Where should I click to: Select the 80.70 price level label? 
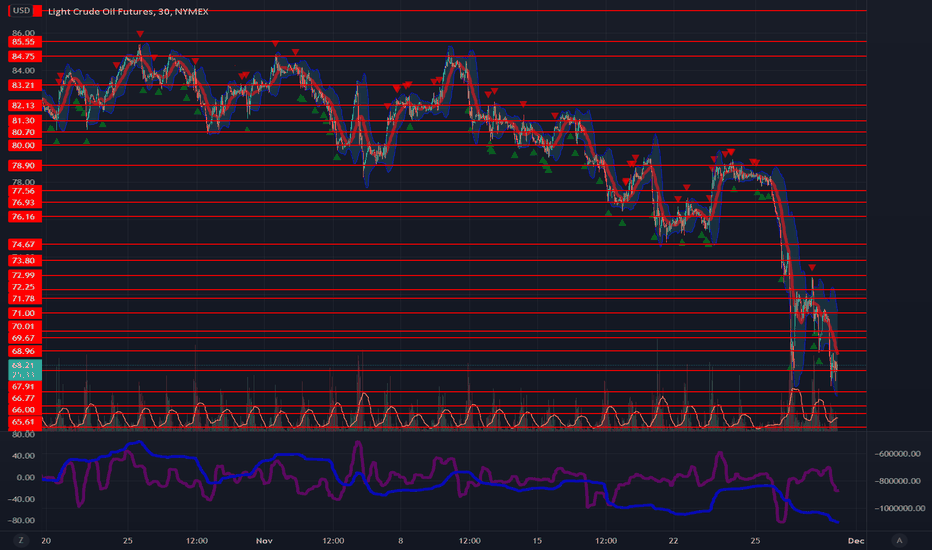tap(24, 132)
